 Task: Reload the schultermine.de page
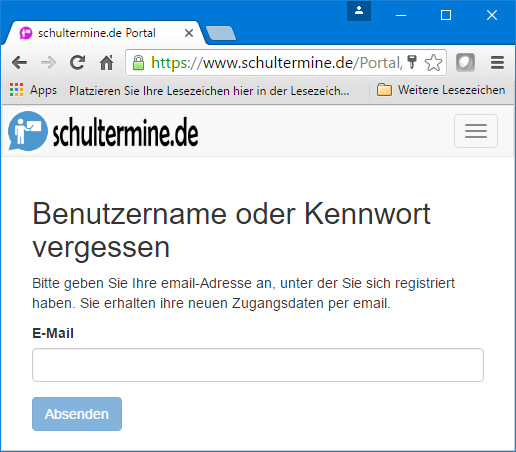tap(78, 62)
